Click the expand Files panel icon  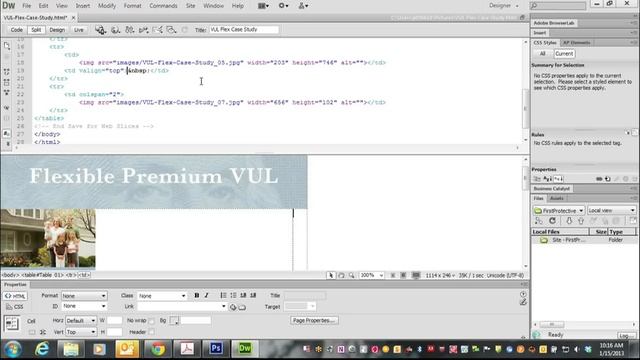click(633, 221)
